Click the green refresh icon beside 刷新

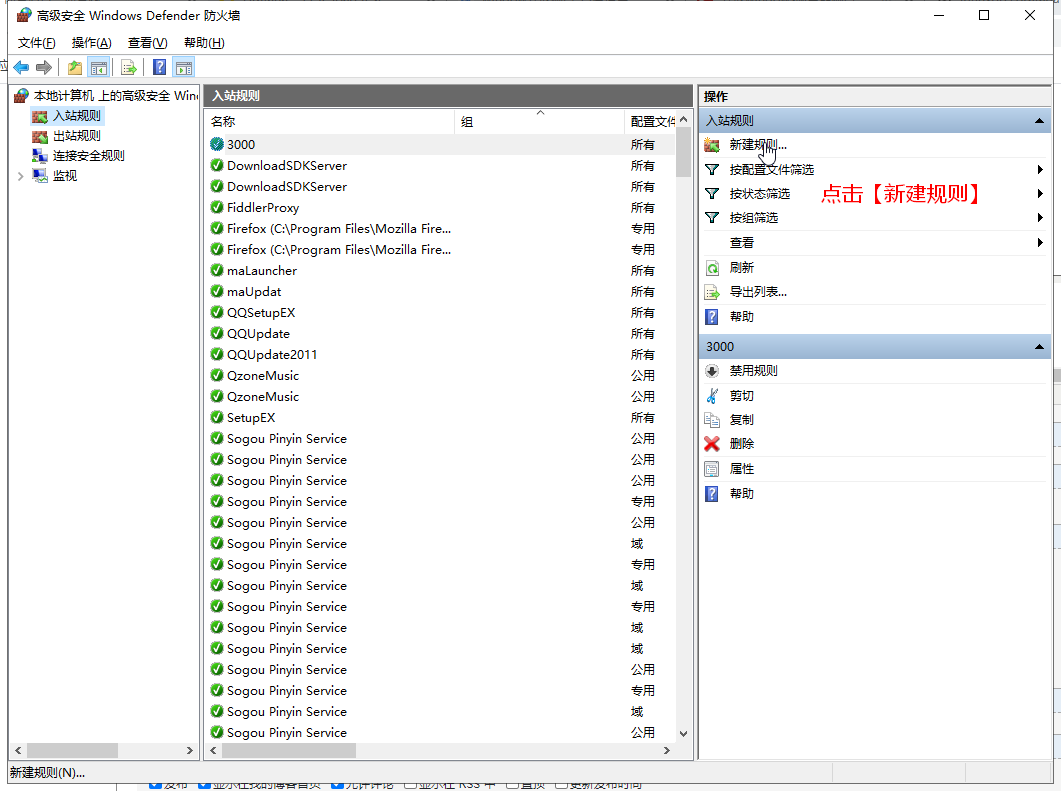tap(712, 268)
